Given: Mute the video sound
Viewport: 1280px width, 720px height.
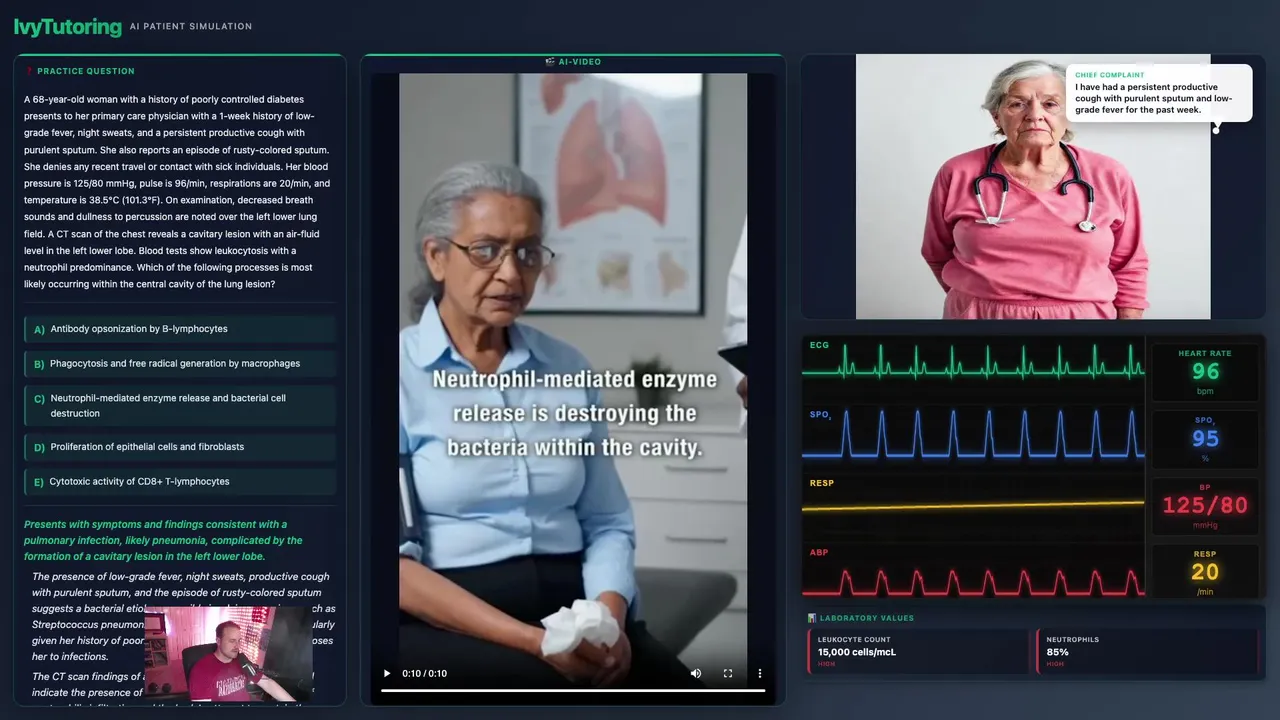Looking at the screenshot, I should pos(696,673).
